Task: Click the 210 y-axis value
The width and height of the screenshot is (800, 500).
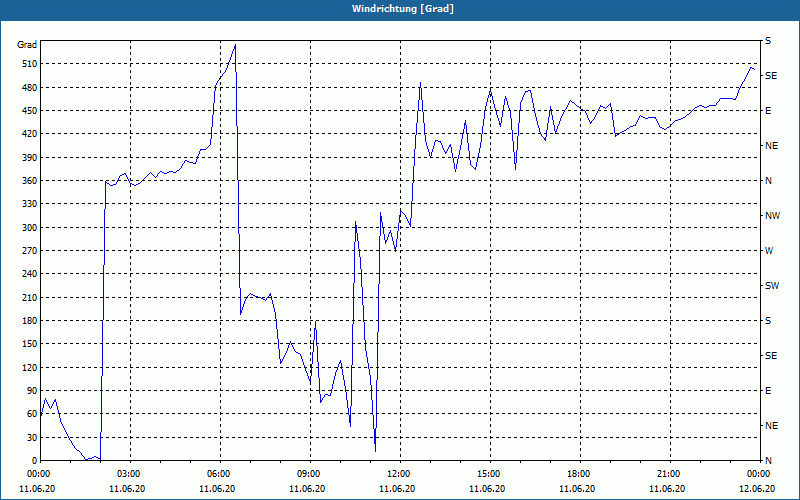Action: [x=28, y=297]
